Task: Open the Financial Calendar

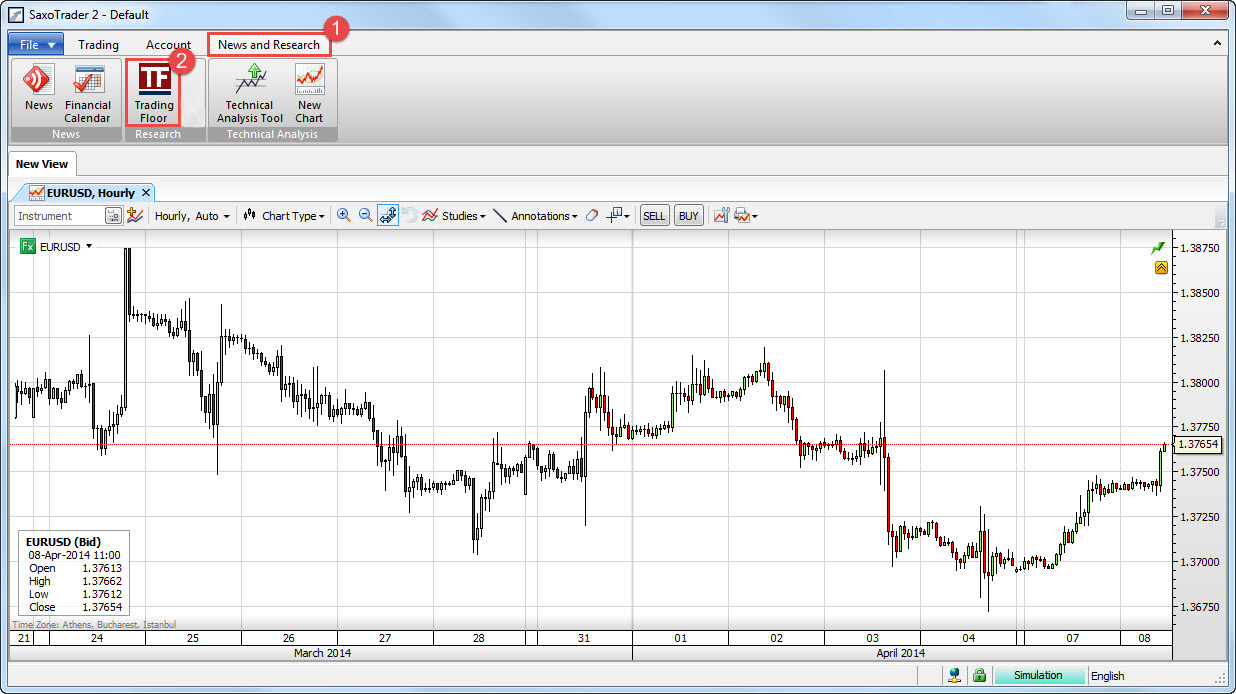Action: click(x=88, y=93)
